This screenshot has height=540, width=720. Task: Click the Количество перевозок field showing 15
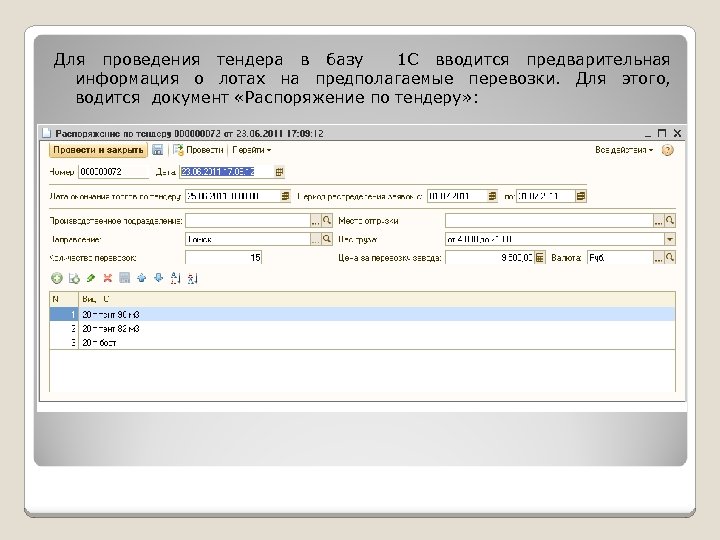coord(223,258)
